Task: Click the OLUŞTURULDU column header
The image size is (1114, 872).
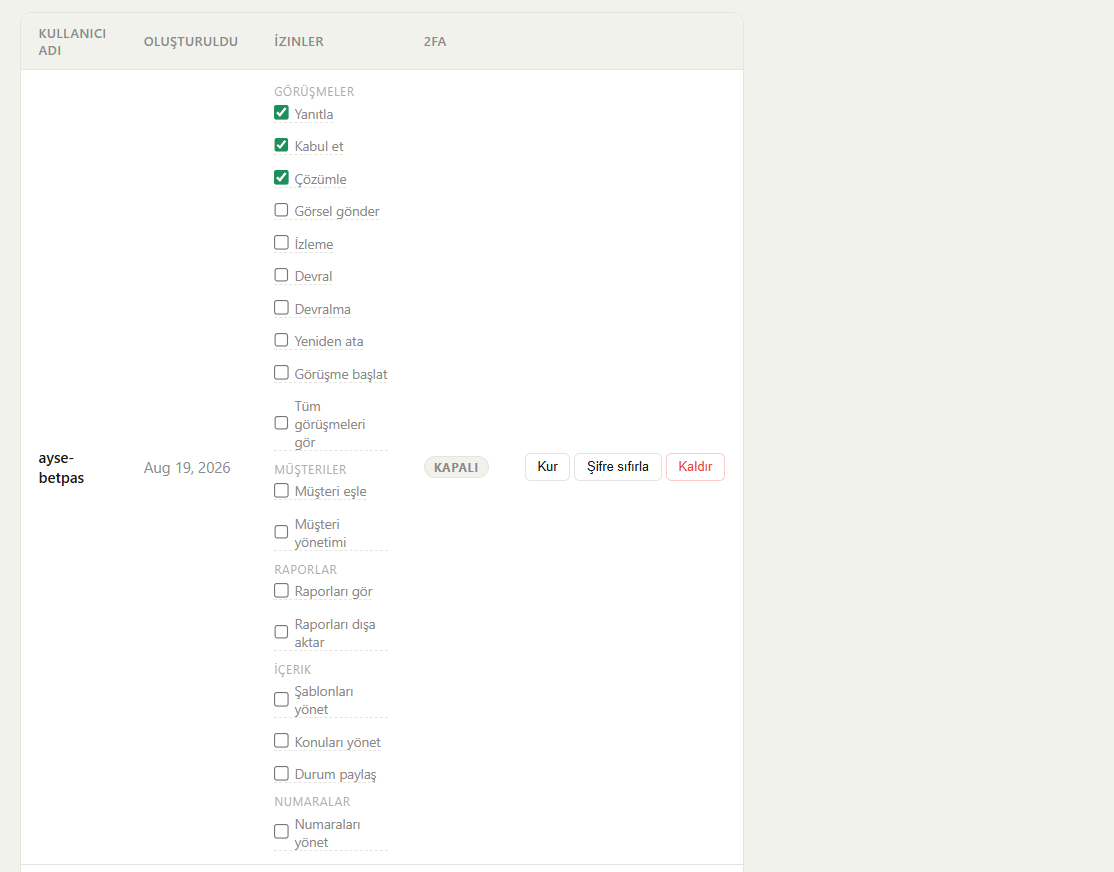Action: 191,42
